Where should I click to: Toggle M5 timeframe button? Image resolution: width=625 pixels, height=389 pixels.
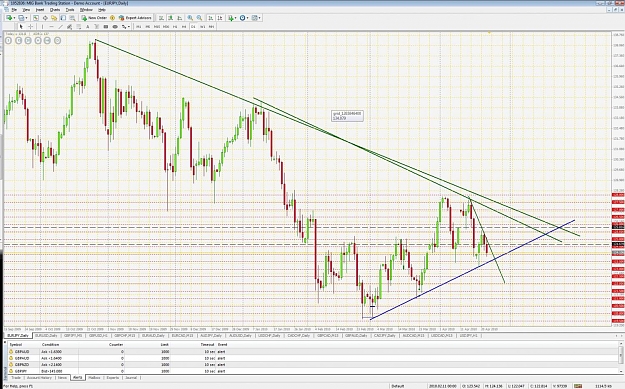(x=148, y=27)
